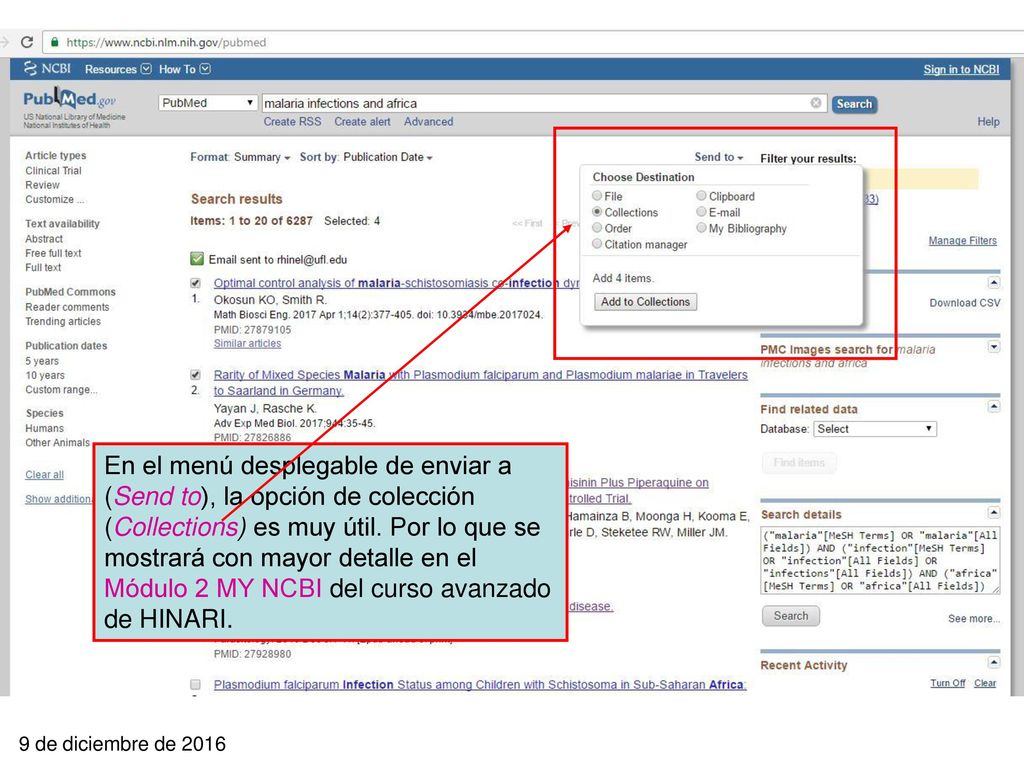Click the Download CSV link
Viewport: 1024px width, 768px height.
pyautogui.click(x=965, y=303)
